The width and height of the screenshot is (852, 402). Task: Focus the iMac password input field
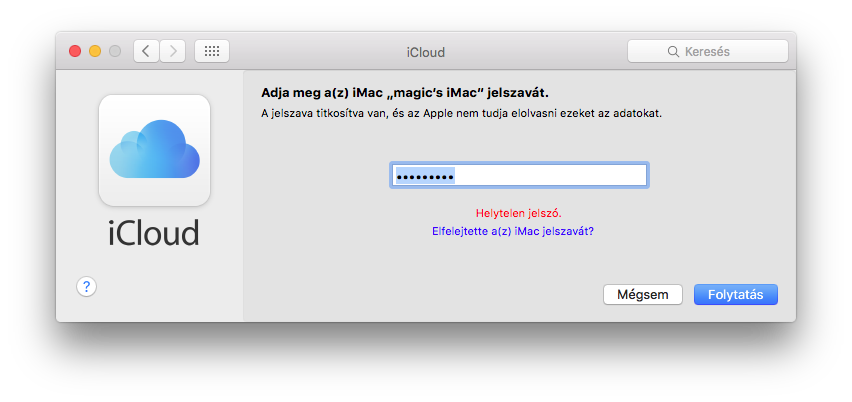click(x=550, y=176)
